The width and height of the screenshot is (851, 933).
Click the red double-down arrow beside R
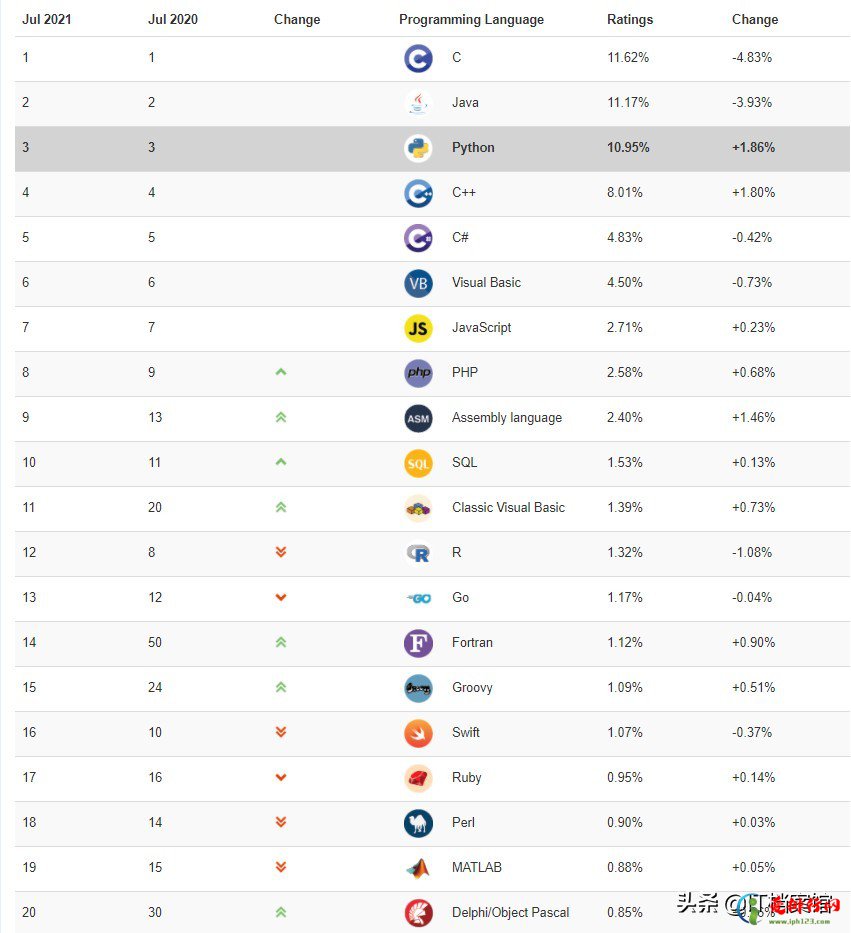tap(281, 552)
